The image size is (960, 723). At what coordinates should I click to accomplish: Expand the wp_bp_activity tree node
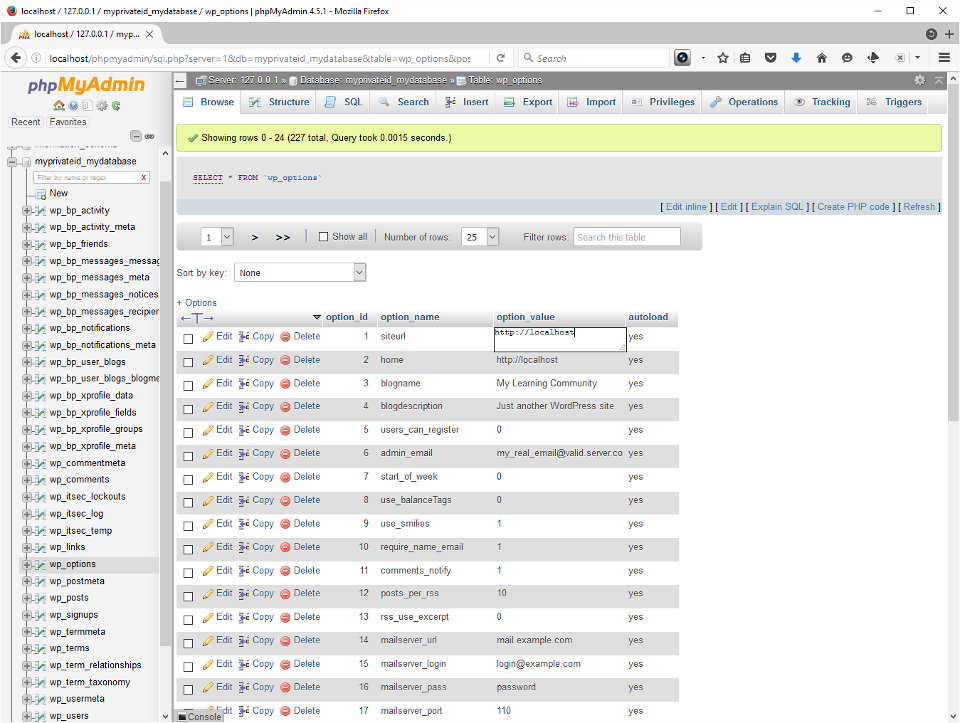(26, 211)
